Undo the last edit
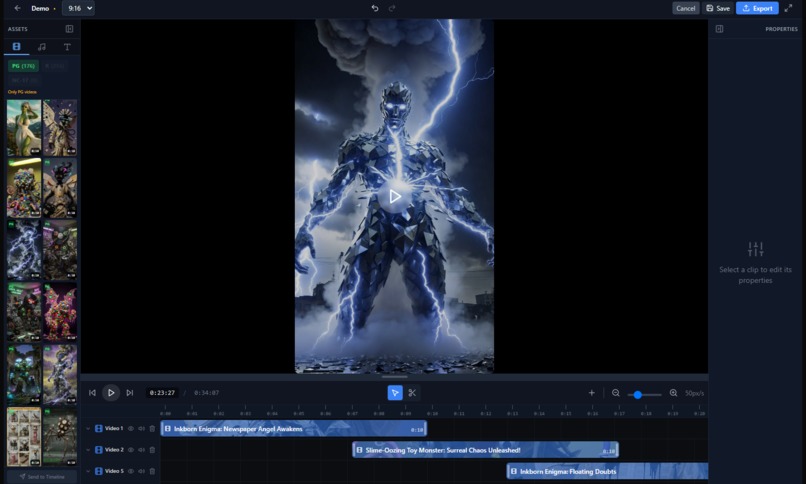The width and height of the screenshot is (806, 484). tap(375, 8)
